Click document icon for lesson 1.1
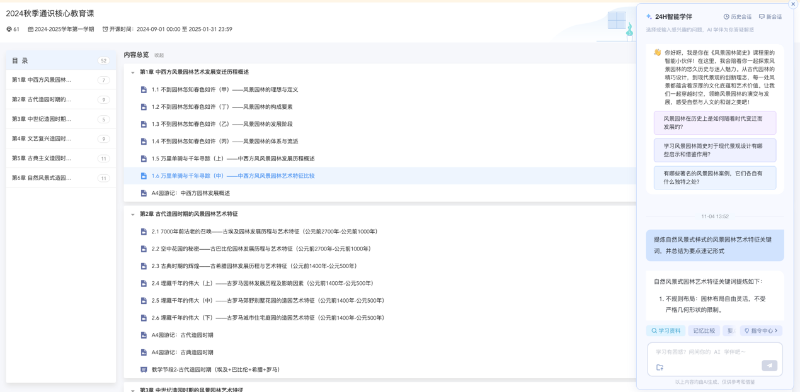Viewport: 800px width, 392px height. [x=144, y=89]
